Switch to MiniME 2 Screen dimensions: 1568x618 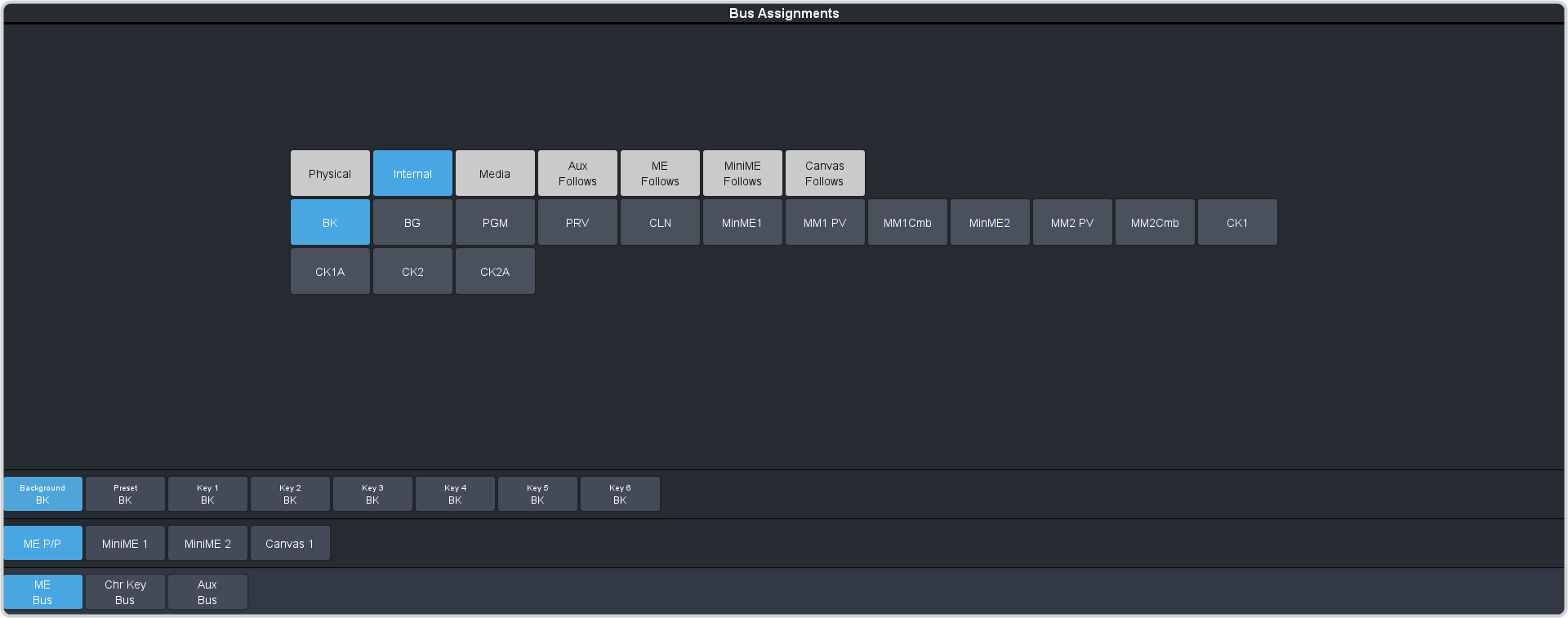tap(207, 543)
